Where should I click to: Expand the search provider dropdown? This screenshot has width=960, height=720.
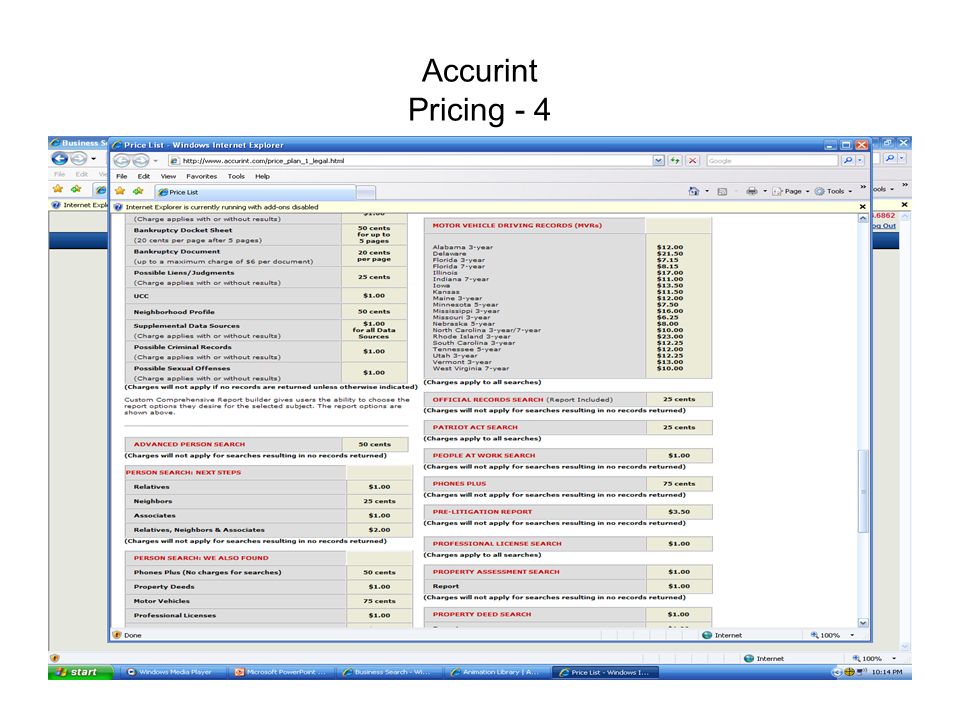coord(860,160)
